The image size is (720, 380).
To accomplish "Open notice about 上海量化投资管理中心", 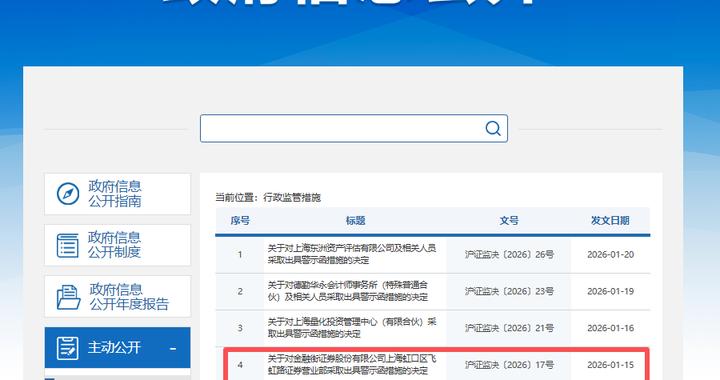I will (x=352, y=328).
